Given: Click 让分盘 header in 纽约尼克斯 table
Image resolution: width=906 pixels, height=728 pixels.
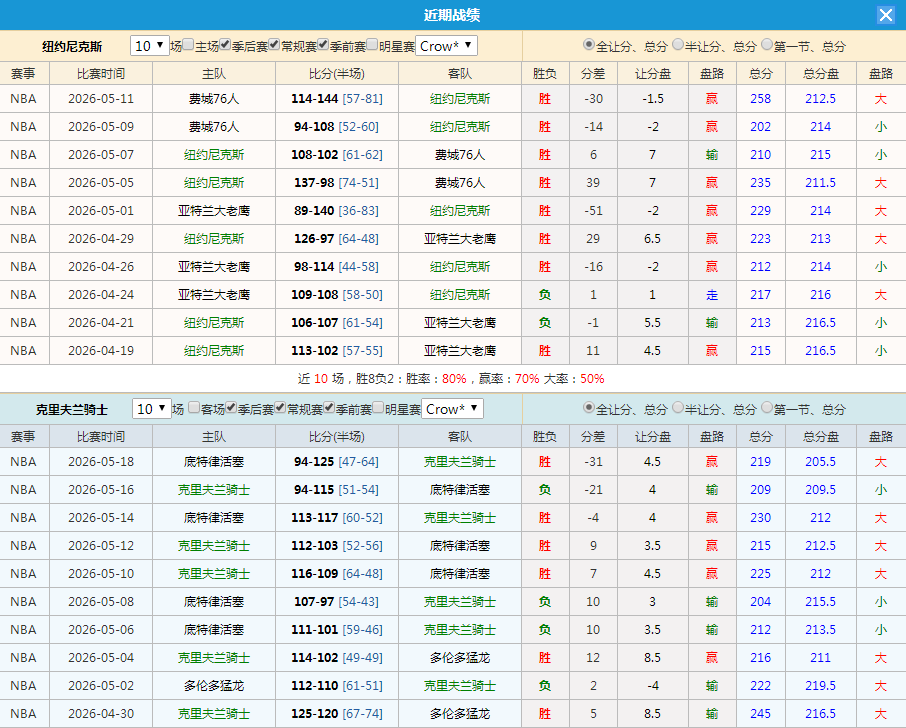Looking at the screenshot, I should tap(653, 73).
